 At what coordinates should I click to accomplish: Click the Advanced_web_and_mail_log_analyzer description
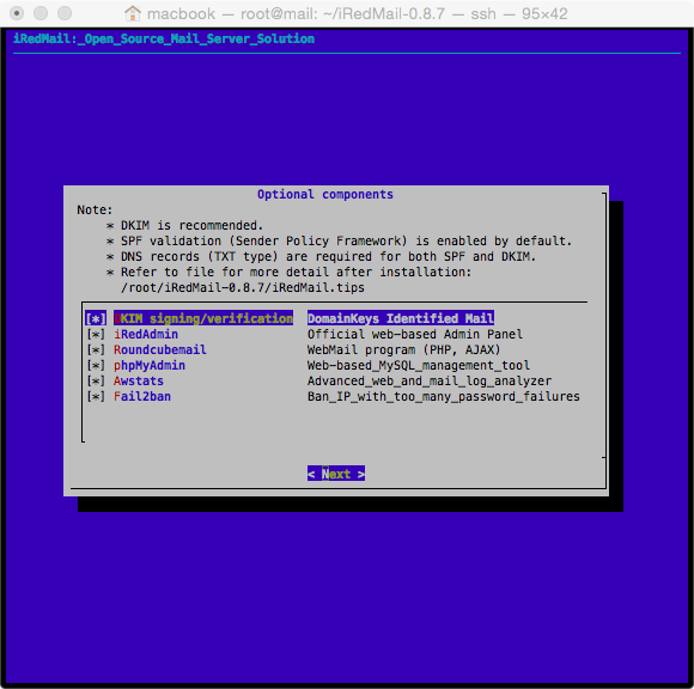(429, 381)
